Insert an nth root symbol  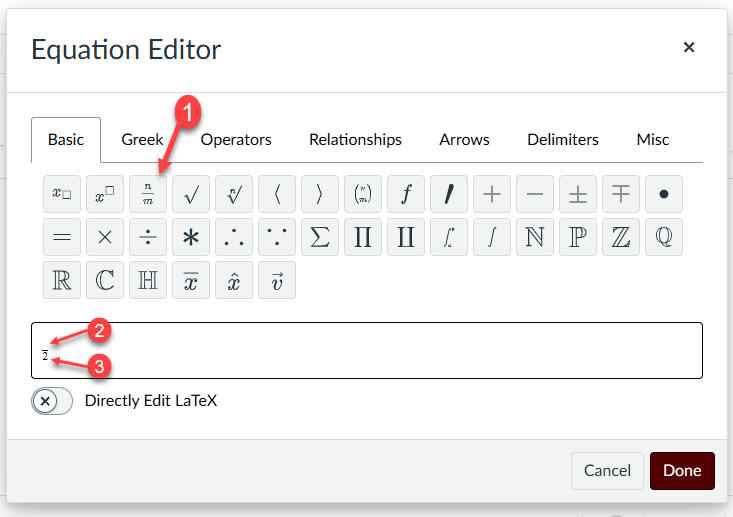coord(234,194)
